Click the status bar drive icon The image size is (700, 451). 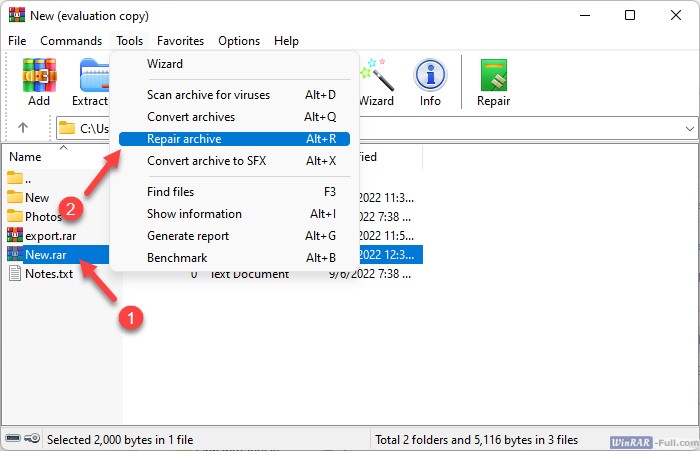[22, 439]
